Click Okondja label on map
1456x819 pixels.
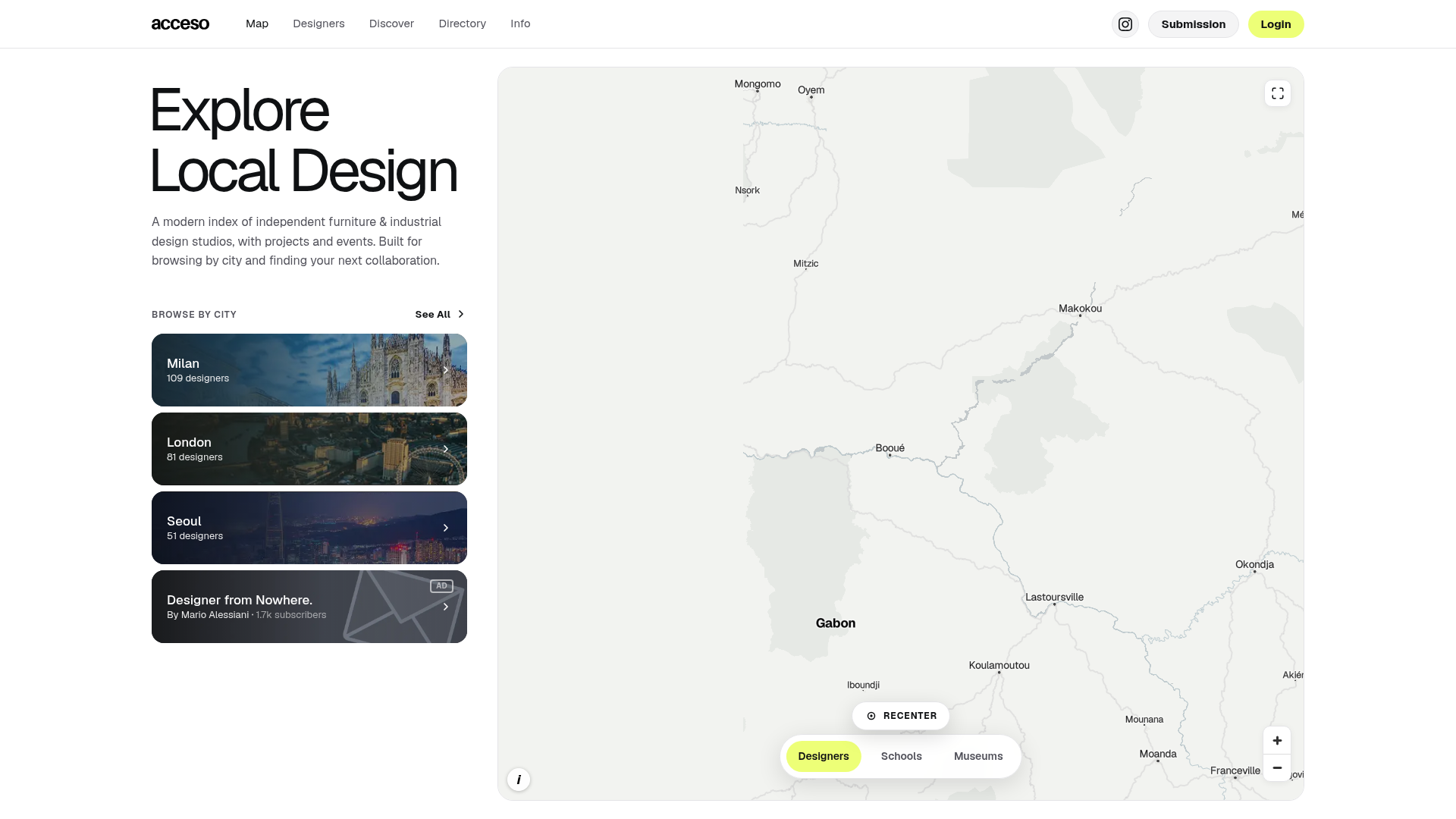1255,564
